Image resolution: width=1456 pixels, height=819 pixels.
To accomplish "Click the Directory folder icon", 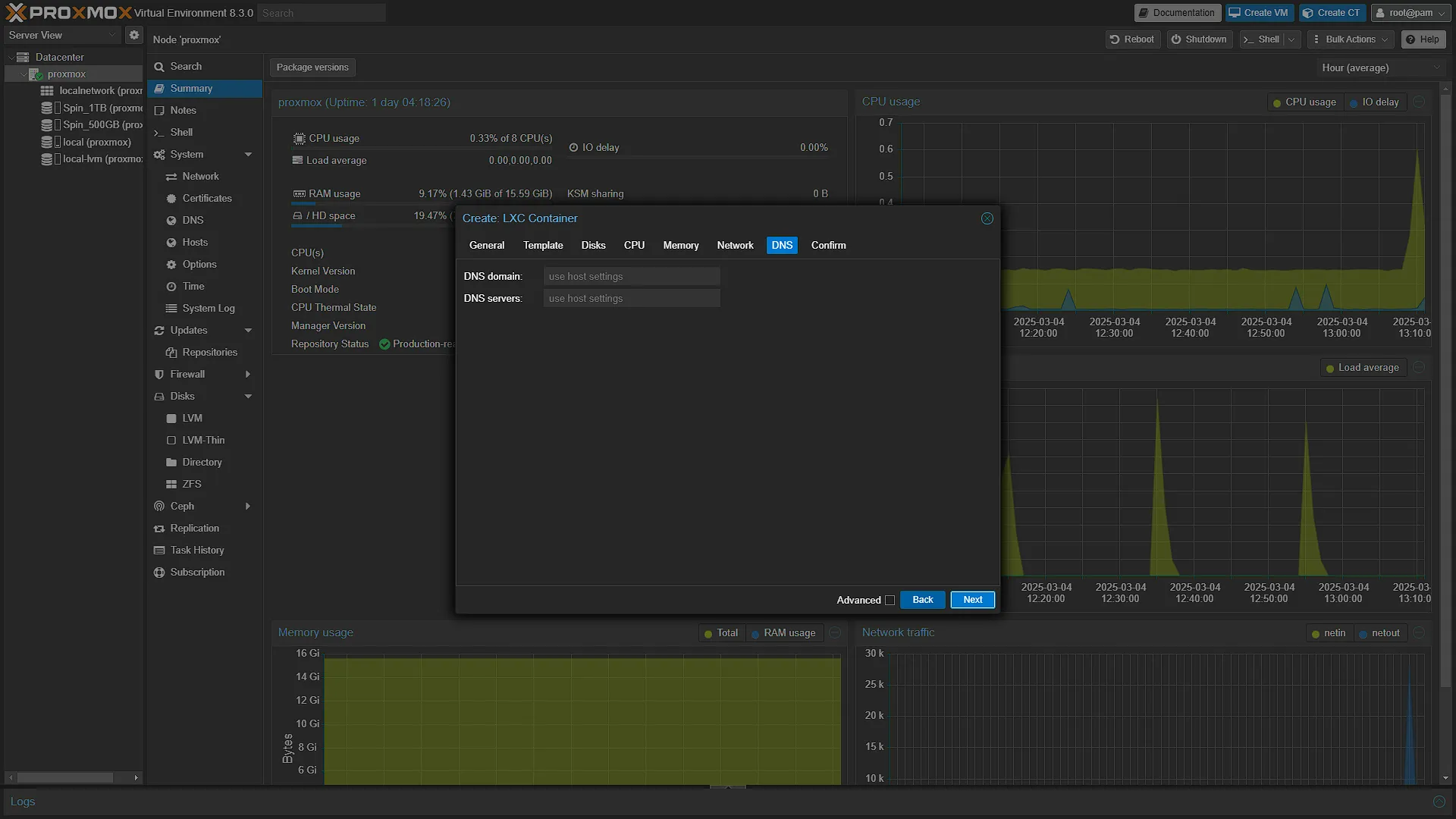I will pyautogui.click(x=171, y=463).
